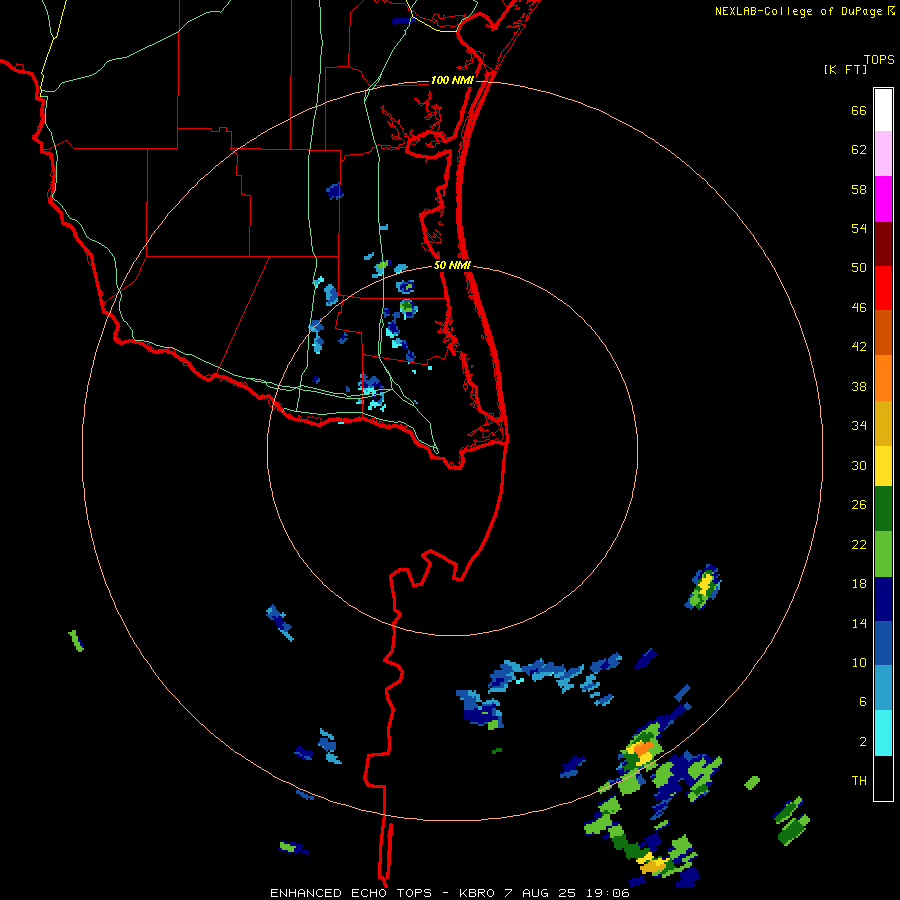Click the dark green legend swatch
The image size is (900, 900).
(x=883, y=509)
